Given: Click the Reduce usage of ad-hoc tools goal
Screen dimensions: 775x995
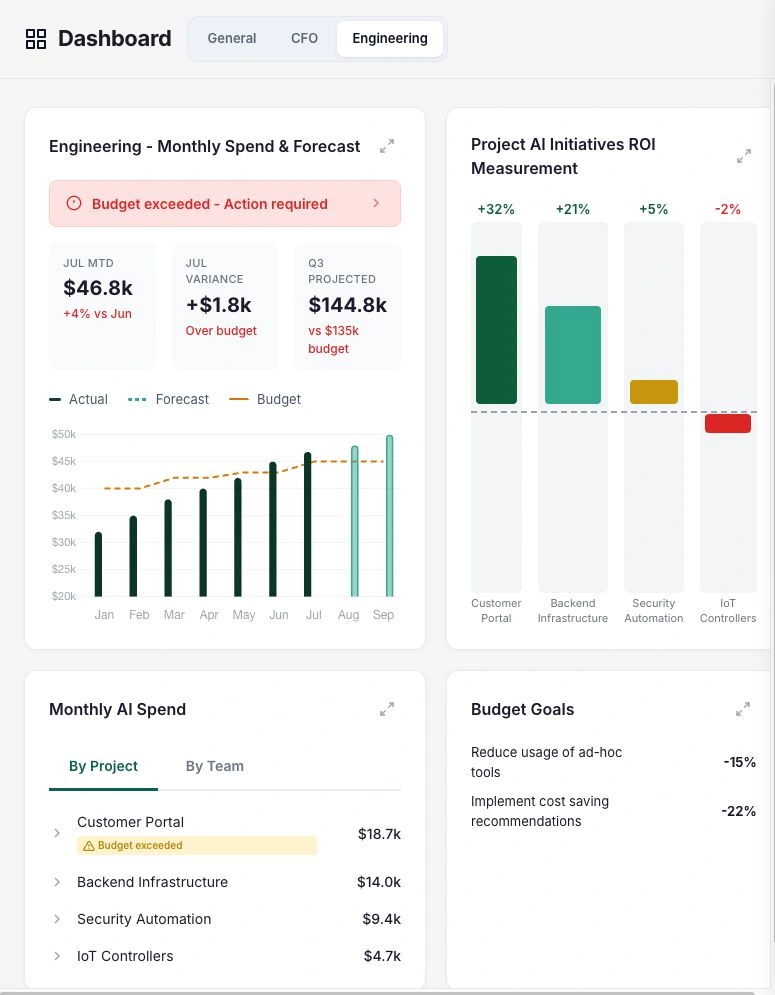Looking at the screenshot, I should pos(546,762).
